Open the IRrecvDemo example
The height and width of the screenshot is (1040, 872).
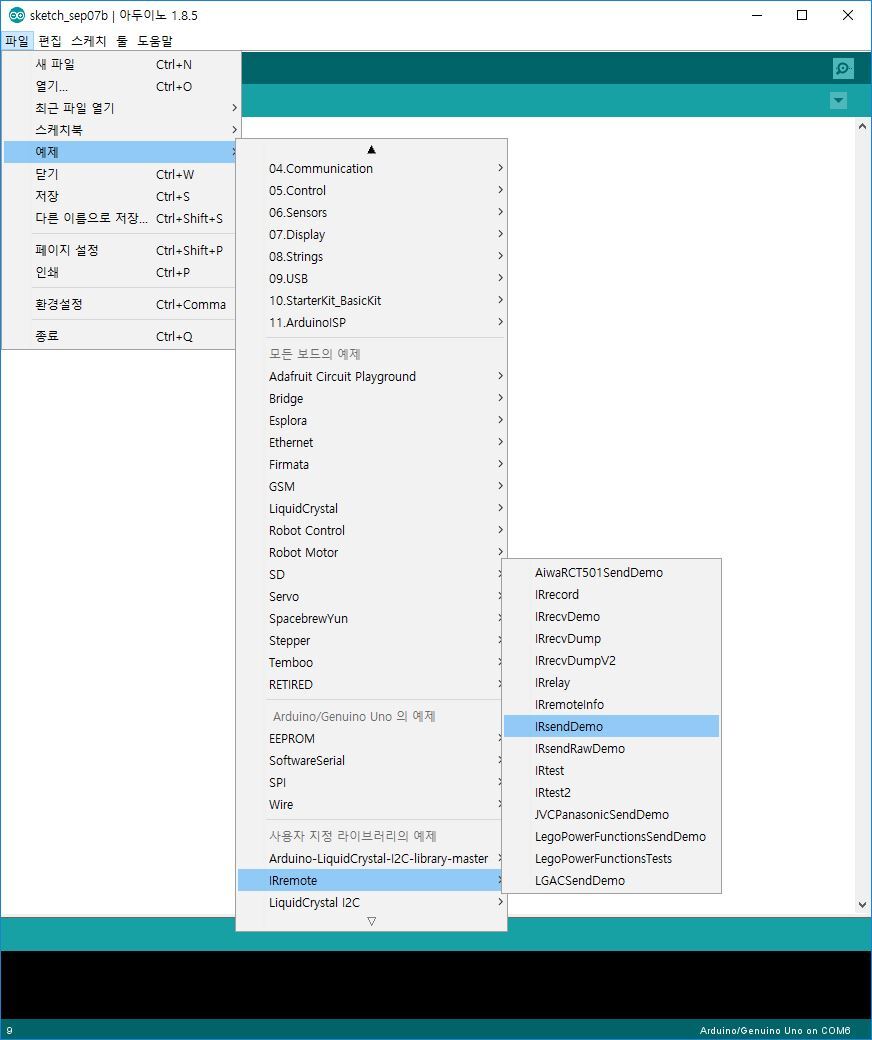pos(611,616)
